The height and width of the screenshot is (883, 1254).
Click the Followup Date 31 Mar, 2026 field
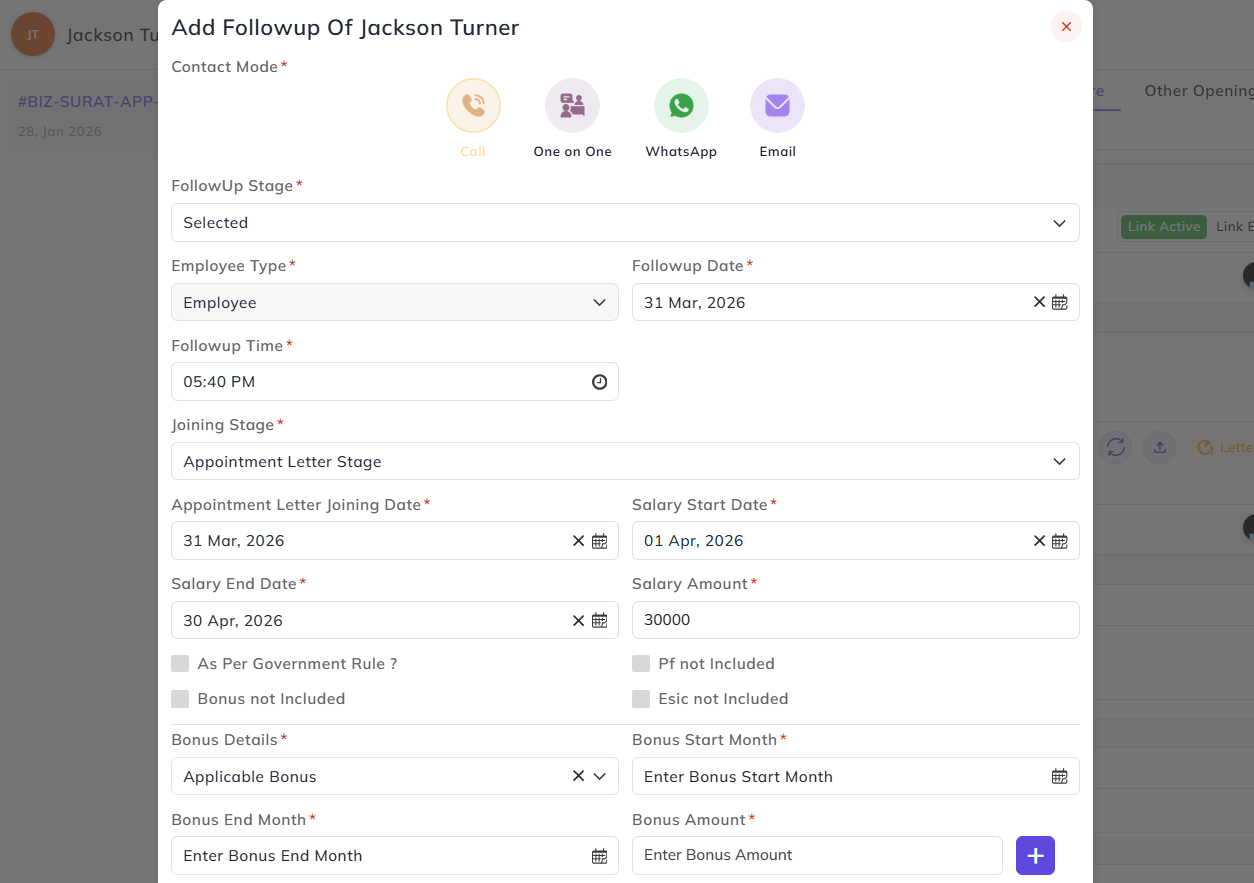click(x=856, y=302)
